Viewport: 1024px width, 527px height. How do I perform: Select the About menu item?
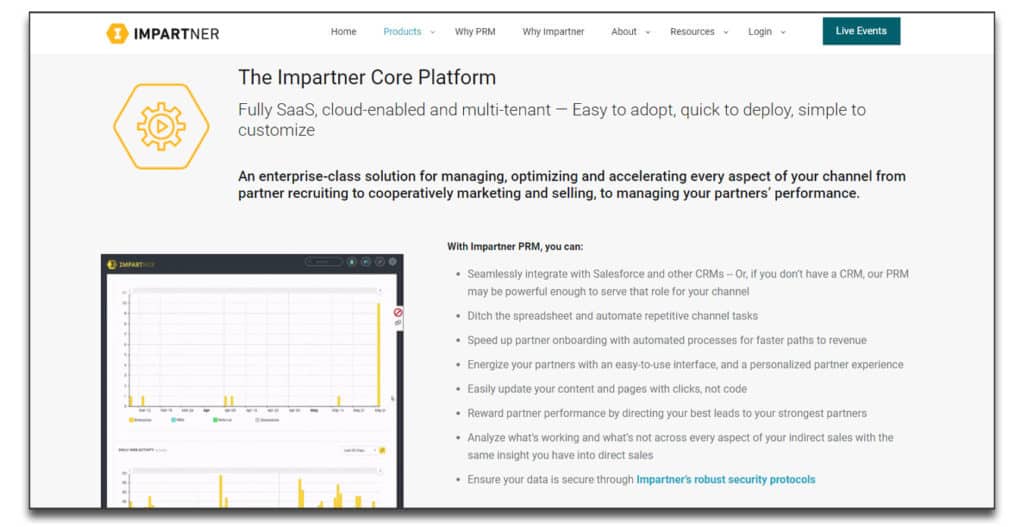(624, 31)
